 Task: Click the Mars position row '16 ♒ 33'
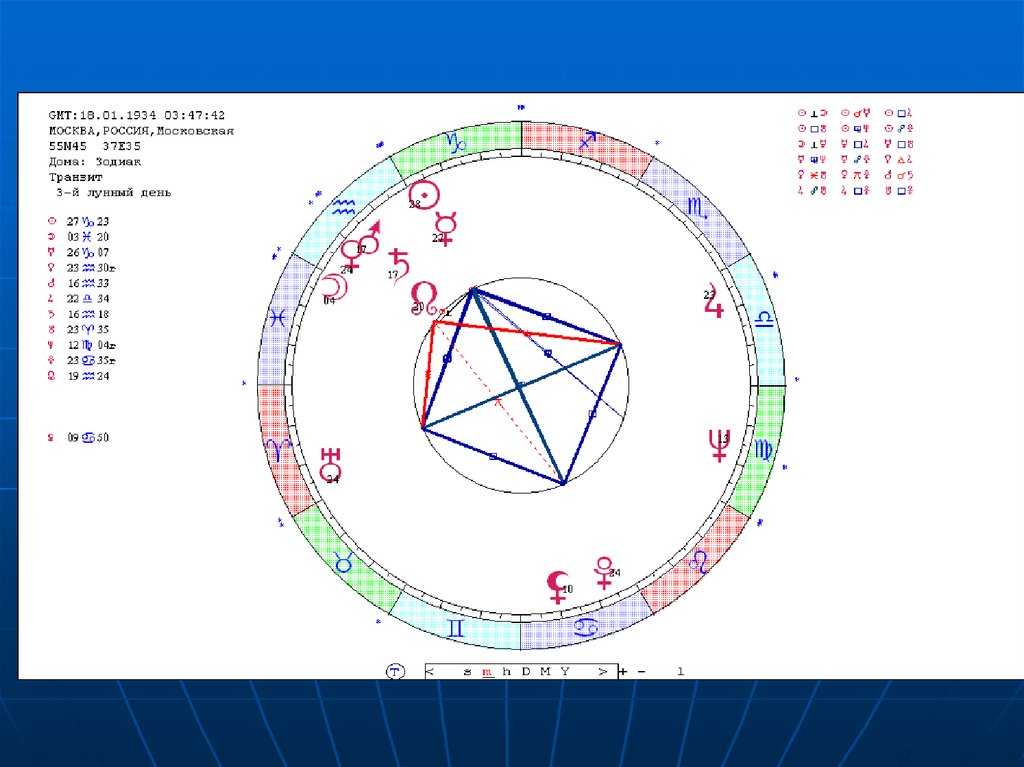(x=79, y=284)
